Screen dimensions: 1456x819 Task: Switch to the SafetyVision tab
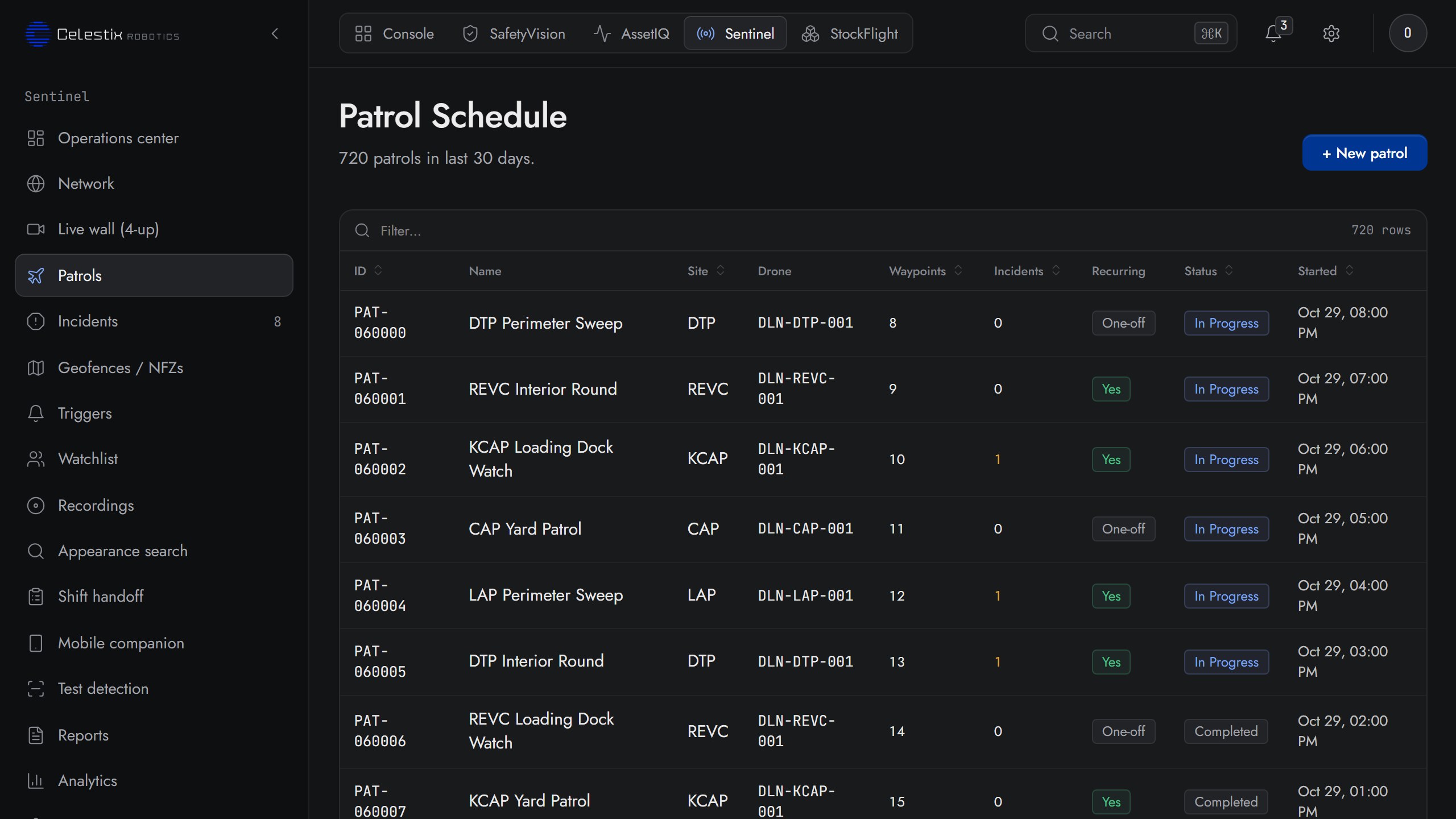tap(514, 34)
